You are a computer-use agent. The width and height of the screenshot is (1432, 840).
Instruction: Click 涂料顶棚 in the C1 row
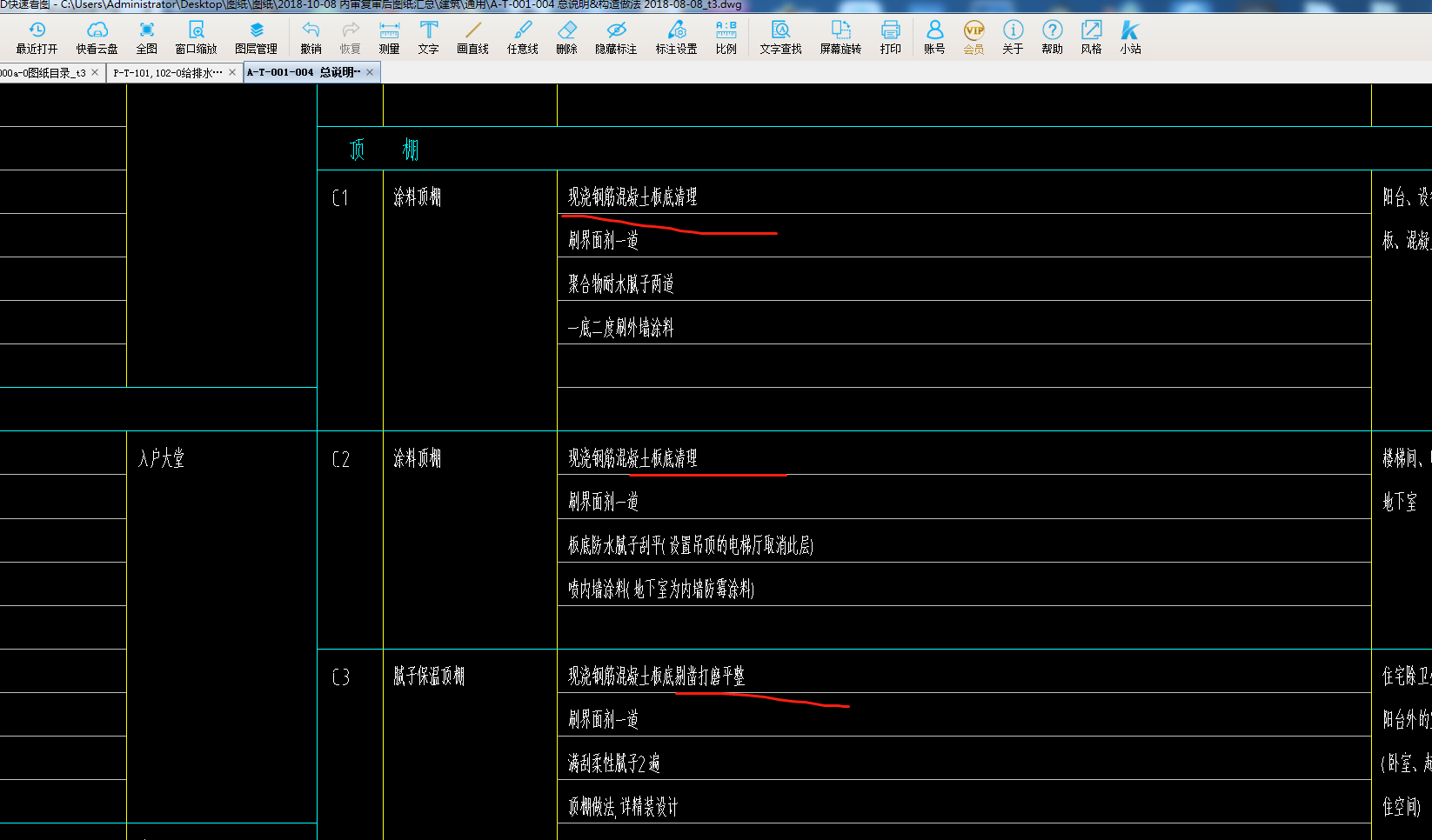[418, 197]
